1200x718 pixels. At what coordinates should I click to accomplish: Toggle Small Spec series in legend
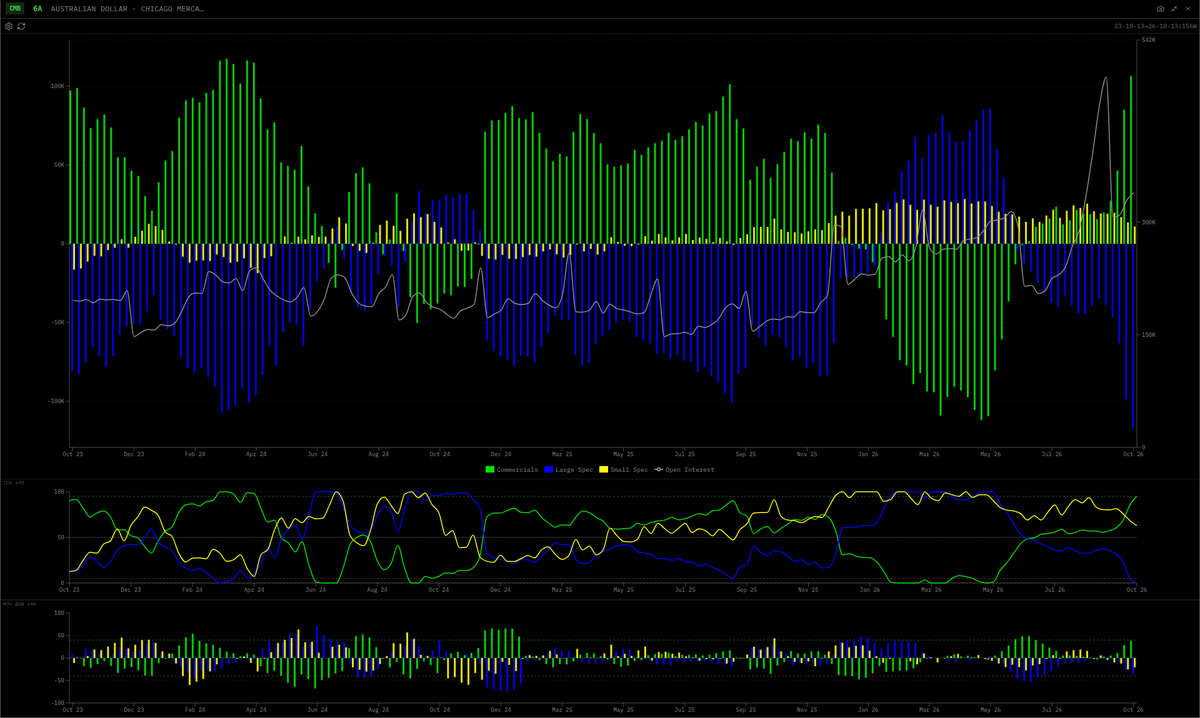tap(623, 469)
